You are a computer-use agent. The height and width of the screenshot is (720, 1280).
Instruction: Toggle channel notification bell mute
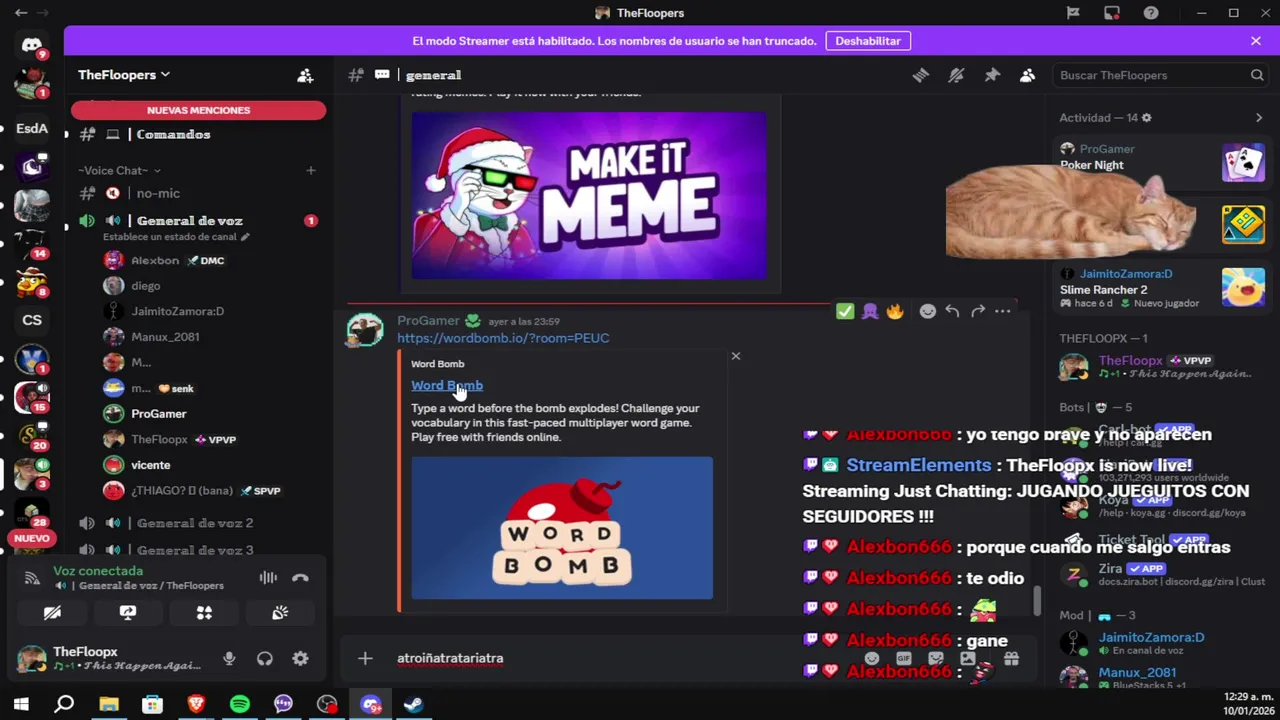click(x=956, y=75)
